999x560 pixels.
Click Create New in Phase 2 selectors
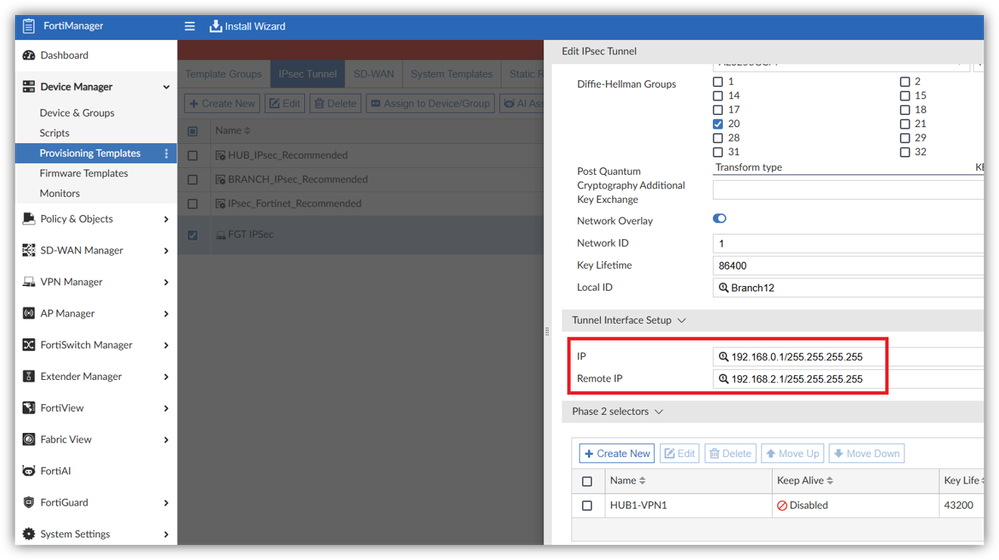click(x=617, y=454)
